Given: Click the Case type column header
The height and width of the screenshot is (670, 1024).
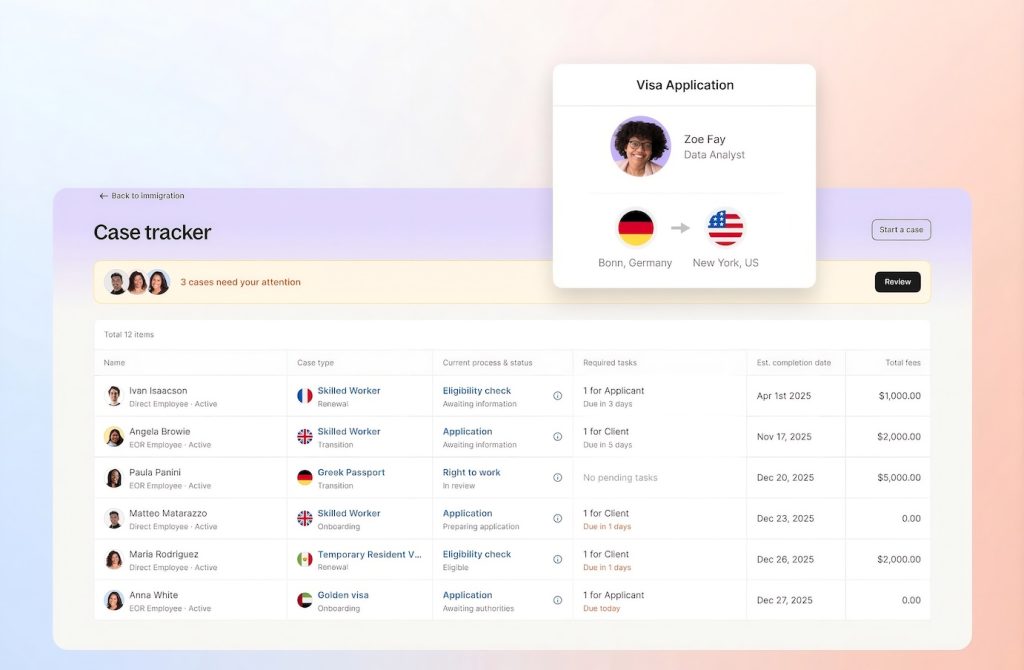Looking at the screenshot, I should [315, 362].
